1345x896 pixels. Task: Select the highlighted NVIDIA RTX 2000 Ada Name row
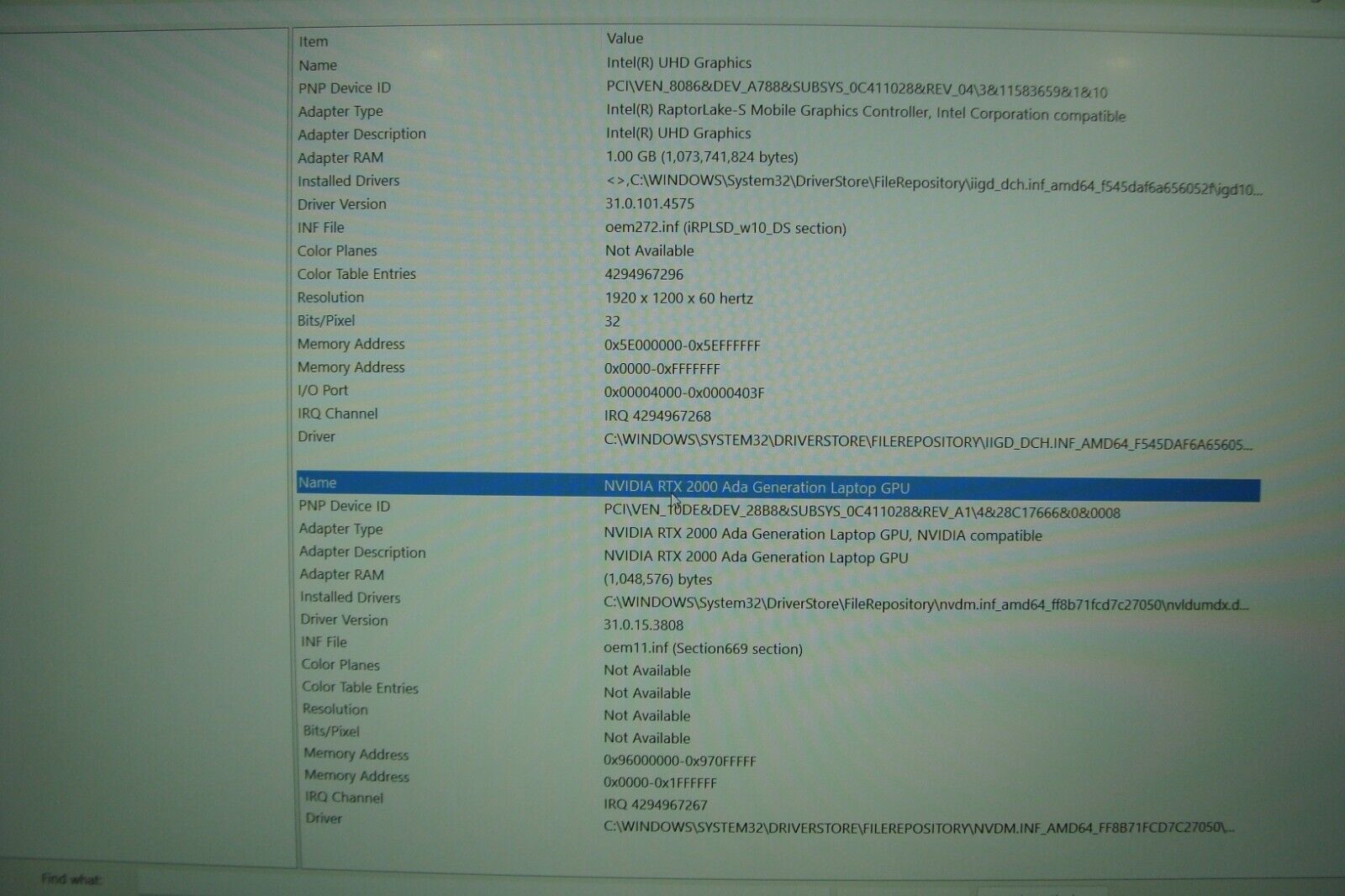[x=778, y=487]
